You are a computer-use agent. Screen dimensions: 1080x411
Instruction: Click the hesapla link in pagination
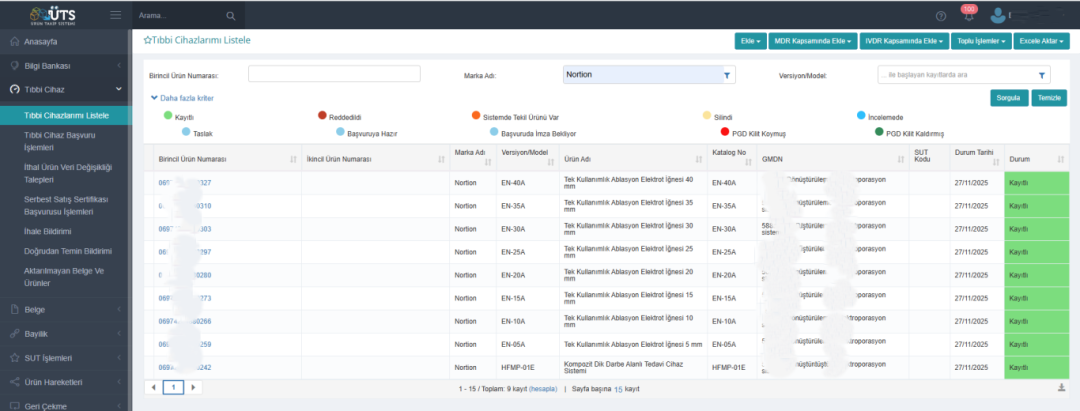click(542, 389)
